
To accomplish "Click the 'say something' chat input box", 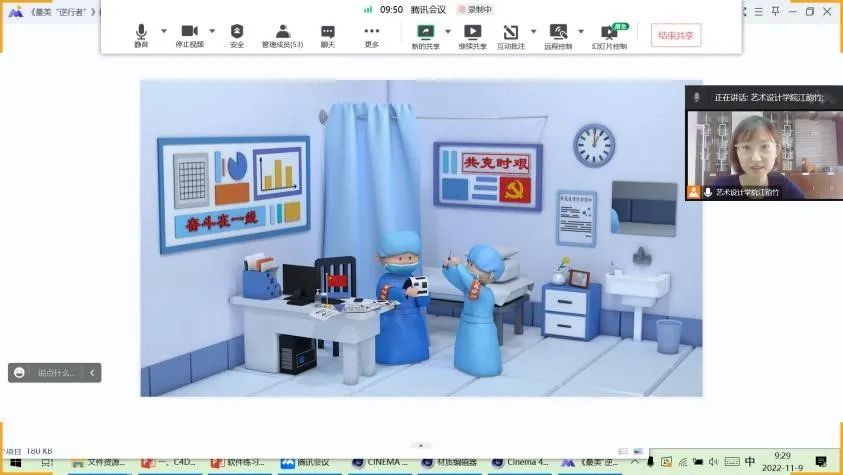I will [x=56, y=373].
